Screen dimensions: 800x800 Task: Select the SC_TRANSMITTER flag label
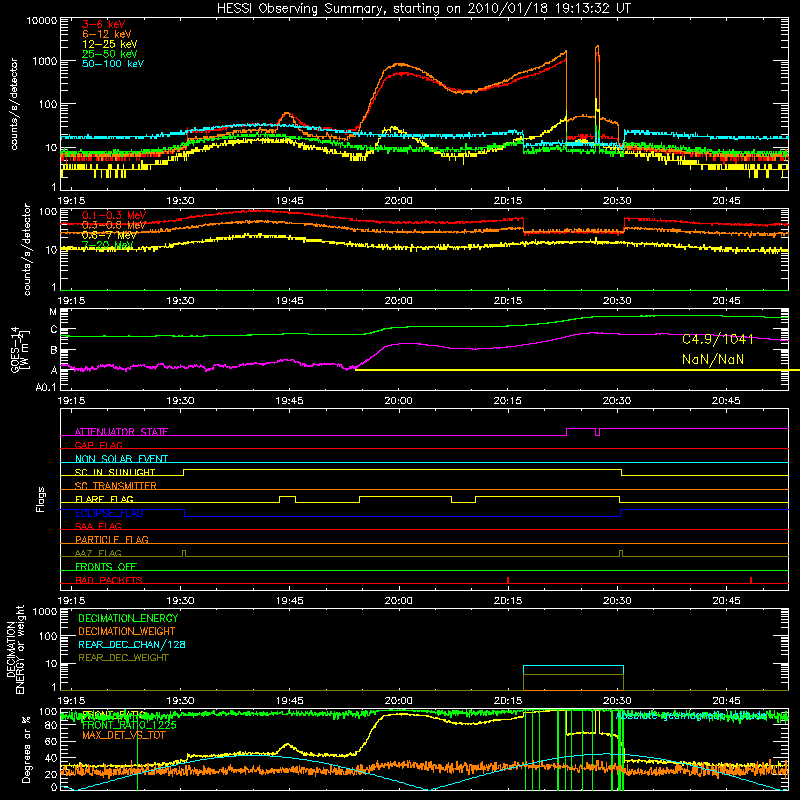[115, 485]
